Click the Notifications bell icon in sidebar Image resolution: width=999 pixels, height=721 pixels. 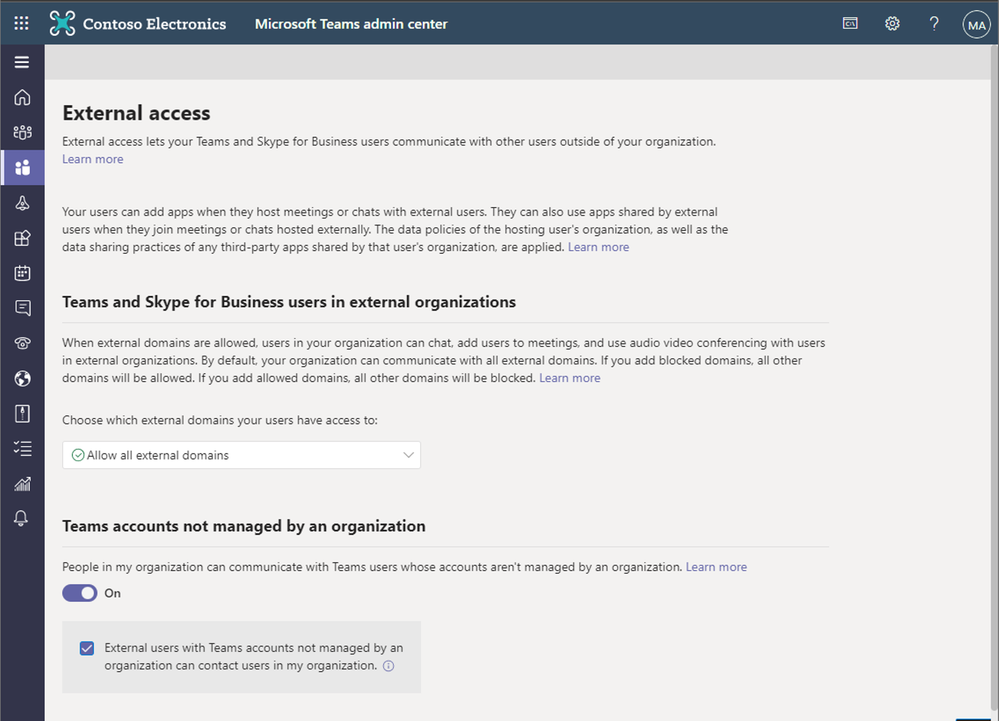(21, 518)
